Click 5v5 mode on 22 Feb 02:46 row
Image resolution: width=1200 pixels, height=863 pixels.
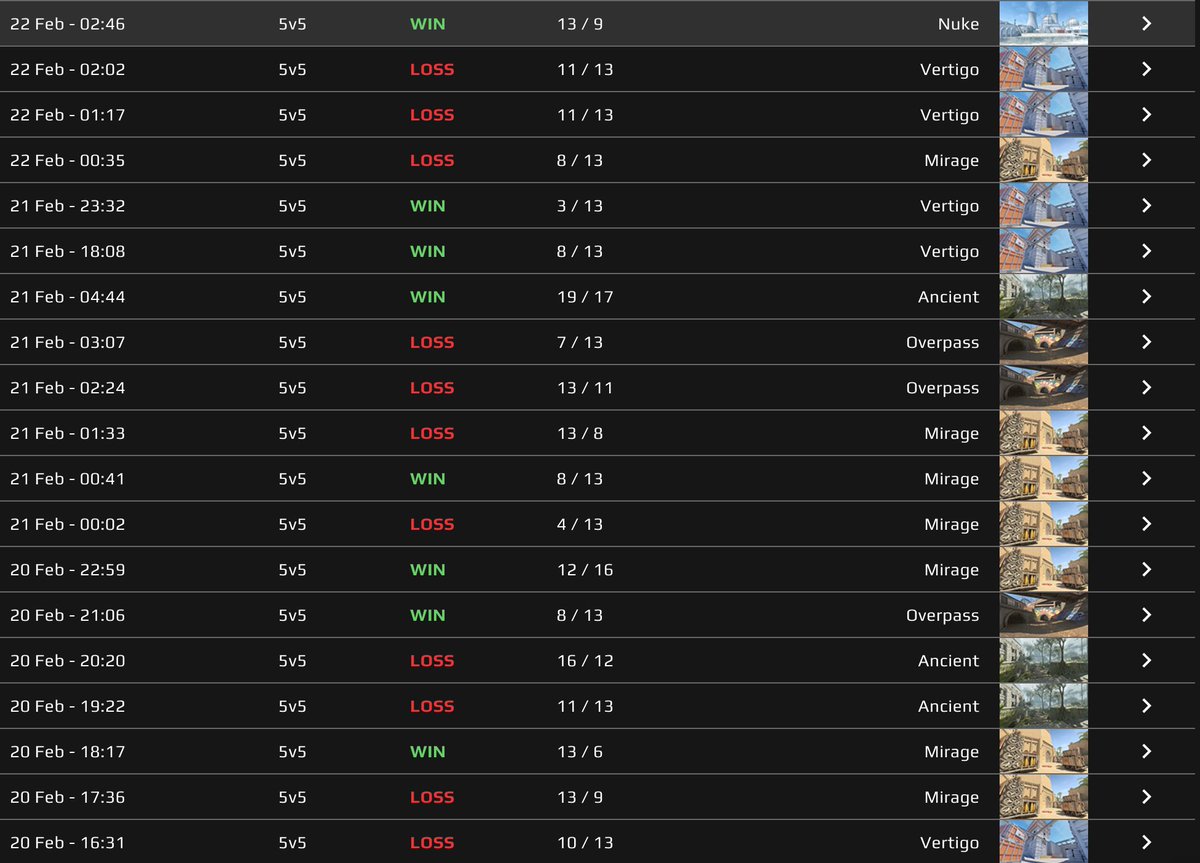tap(293, 24)
